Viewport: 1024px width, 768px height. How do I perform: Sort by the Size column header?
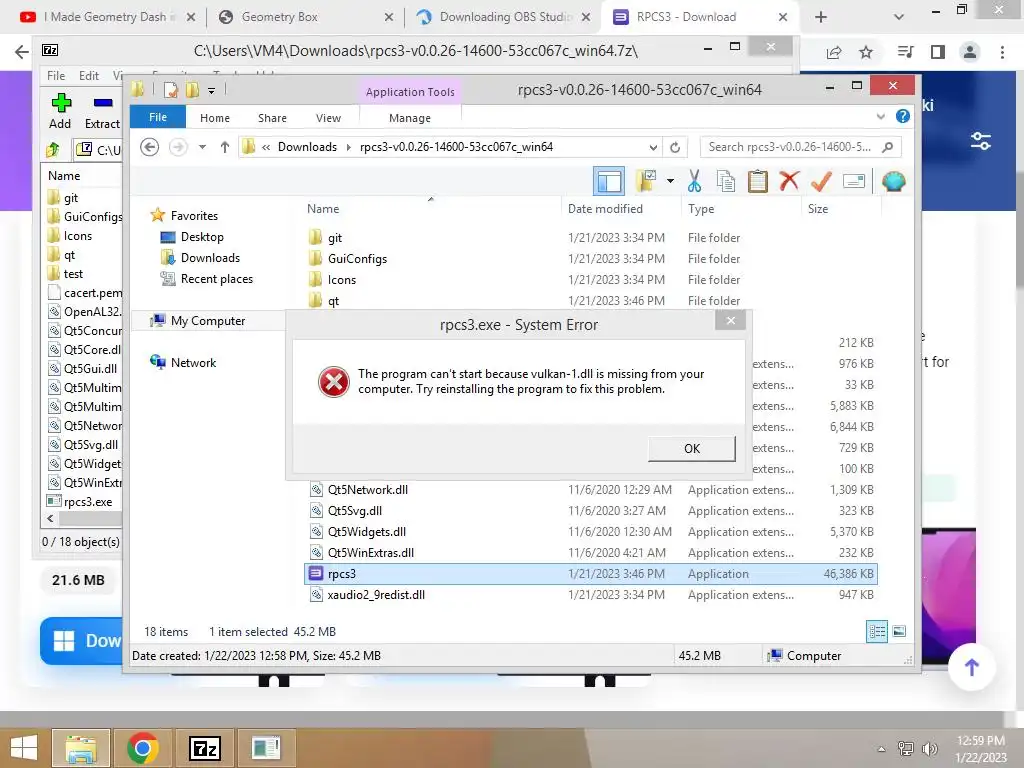click(818, 209)
